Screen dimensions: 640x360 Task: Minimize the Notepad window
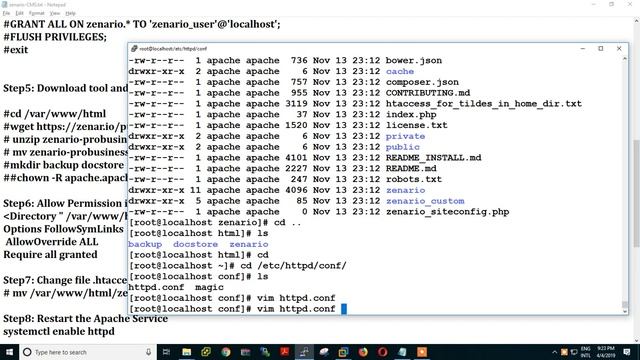tap(593, 4)
